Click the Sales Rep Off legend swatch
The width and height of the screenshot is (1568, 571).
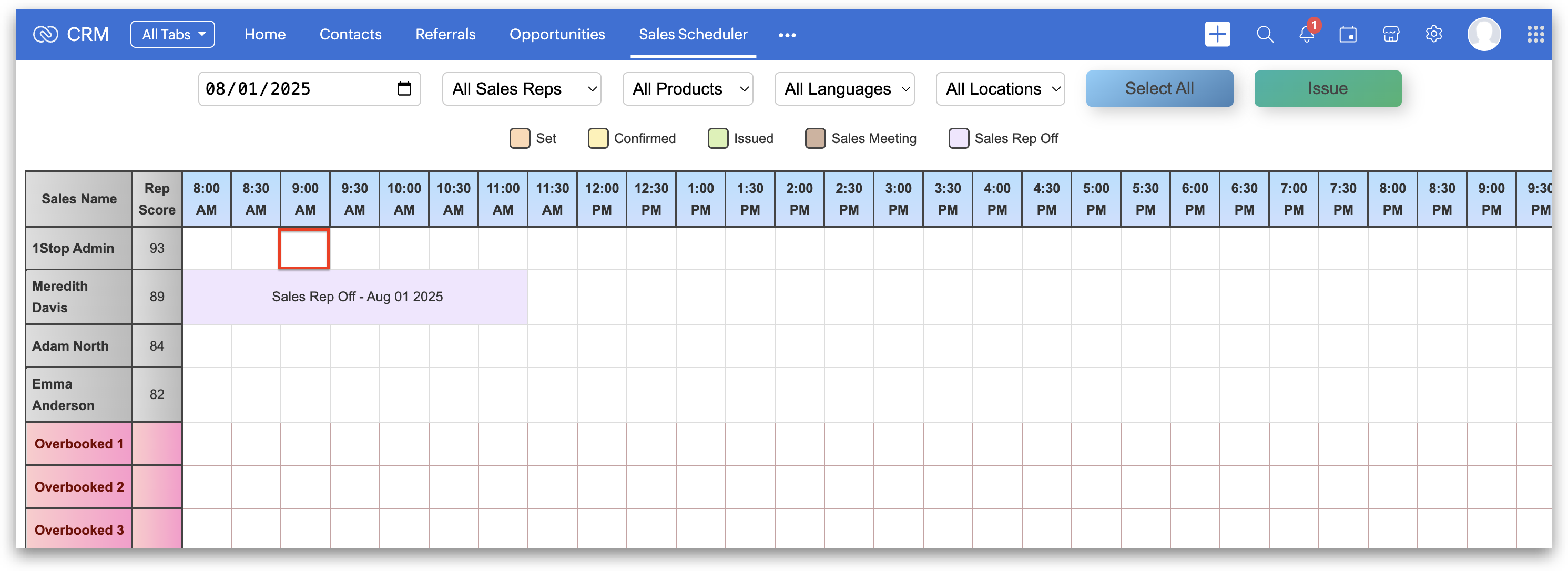pos(959,138)
